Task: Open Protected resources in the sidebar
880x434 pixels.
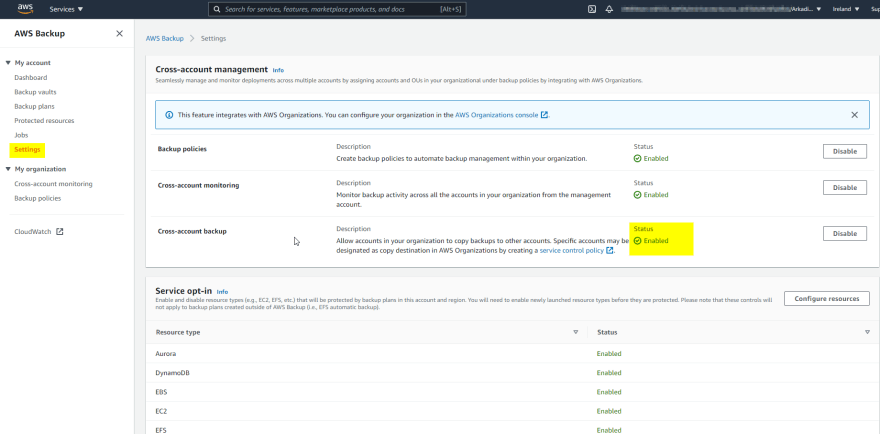Action: point(44,121)
